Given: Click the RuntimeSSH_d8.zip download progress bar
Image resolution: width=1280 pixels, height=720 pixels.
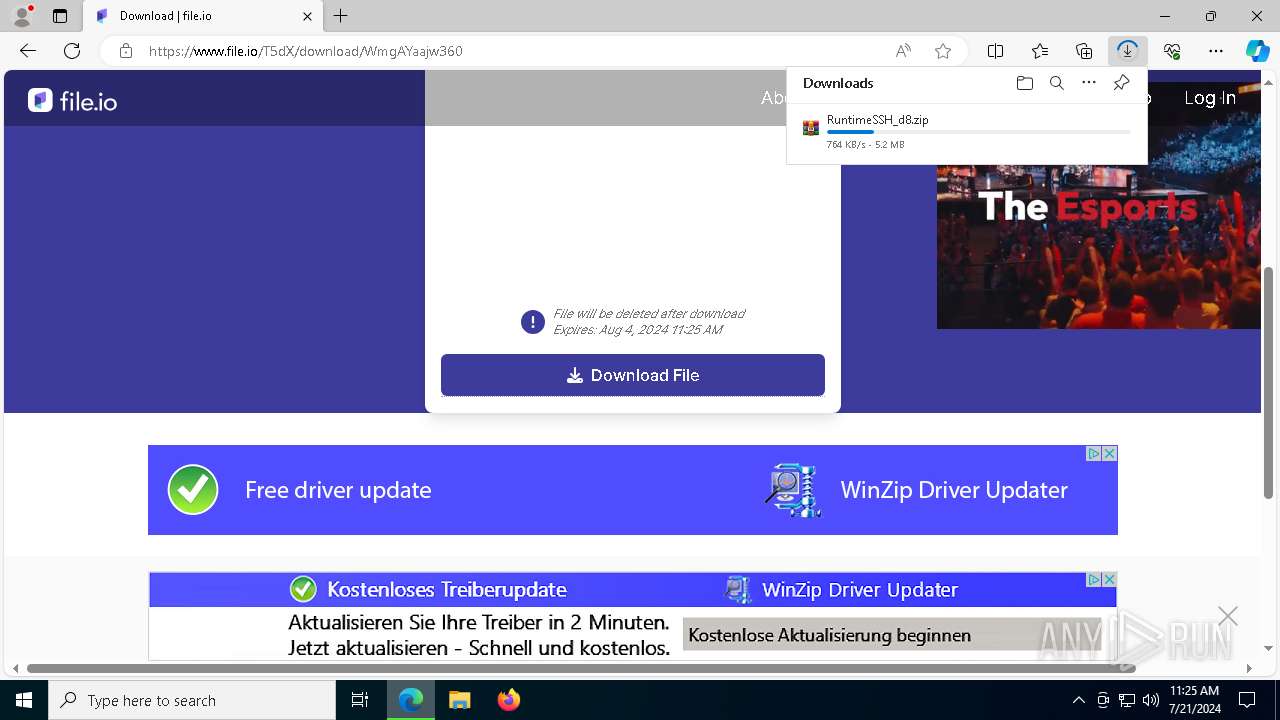Looking at the screenshot, I should coord(978,132).
